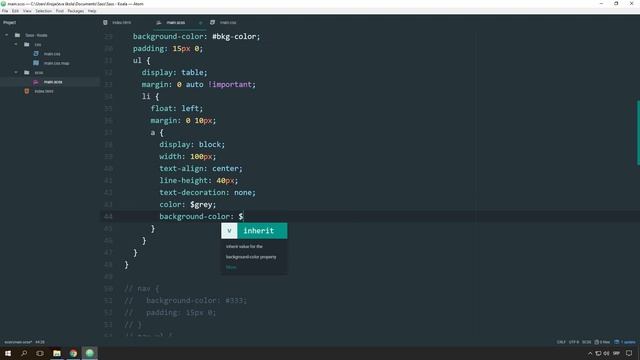
Task: Open the volume icon in system tray
Action: tap(607, 353)
